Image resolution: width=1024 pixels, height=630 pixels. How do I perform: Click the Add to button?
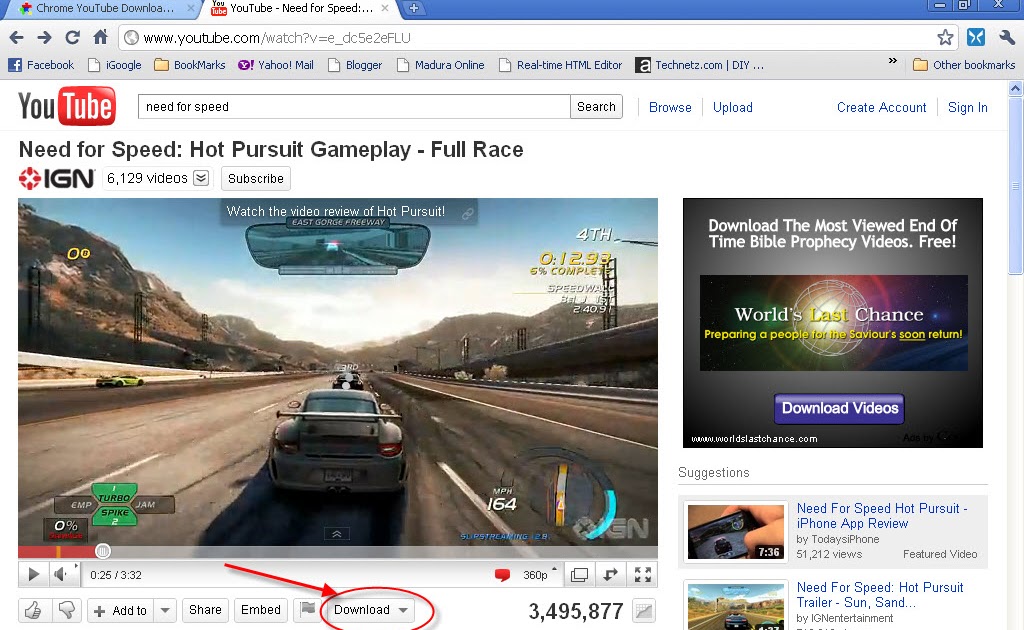point(121,610)
